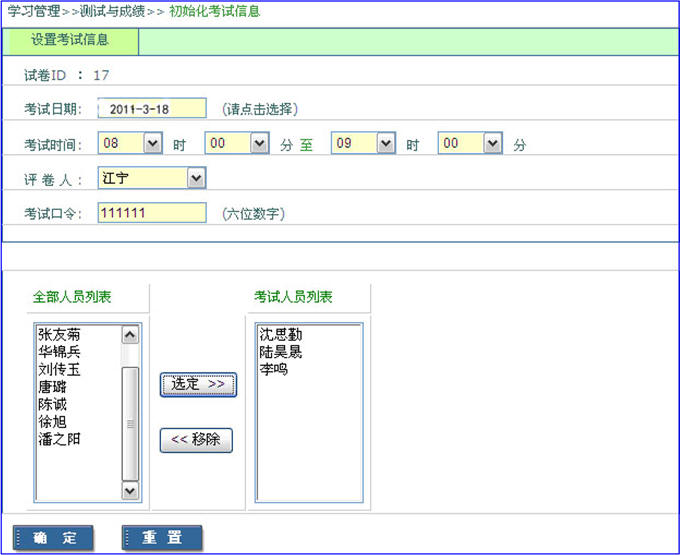
Task: Select 陆昊晟 in the exam personnel list
Action: (x=281, y=352)
